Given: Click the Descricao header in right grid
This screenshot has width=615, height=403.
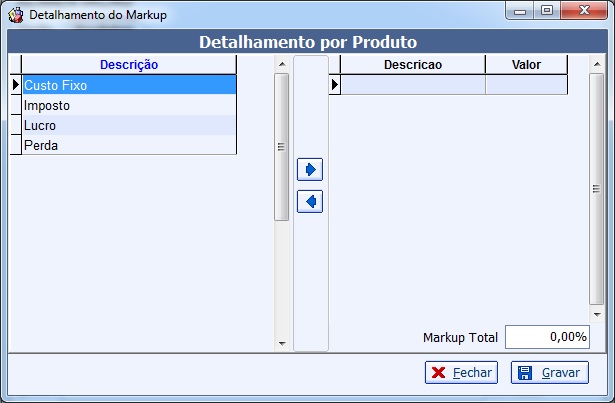Looking at the screenshot, I should 412,65.
